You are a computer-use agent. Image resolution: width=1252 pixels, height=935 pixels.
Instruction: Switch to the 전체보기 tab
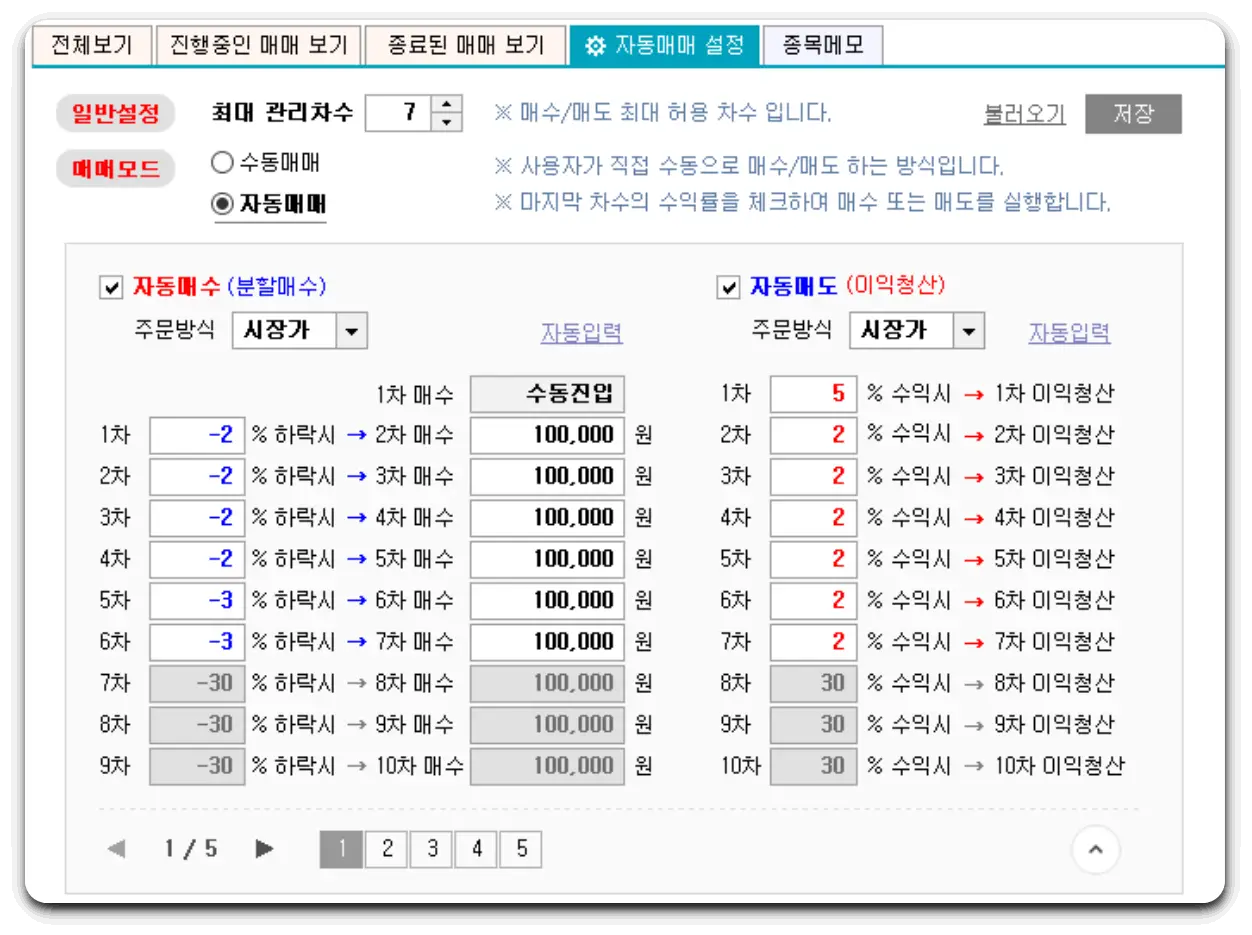pyautogui.click(x=92, y=44)
